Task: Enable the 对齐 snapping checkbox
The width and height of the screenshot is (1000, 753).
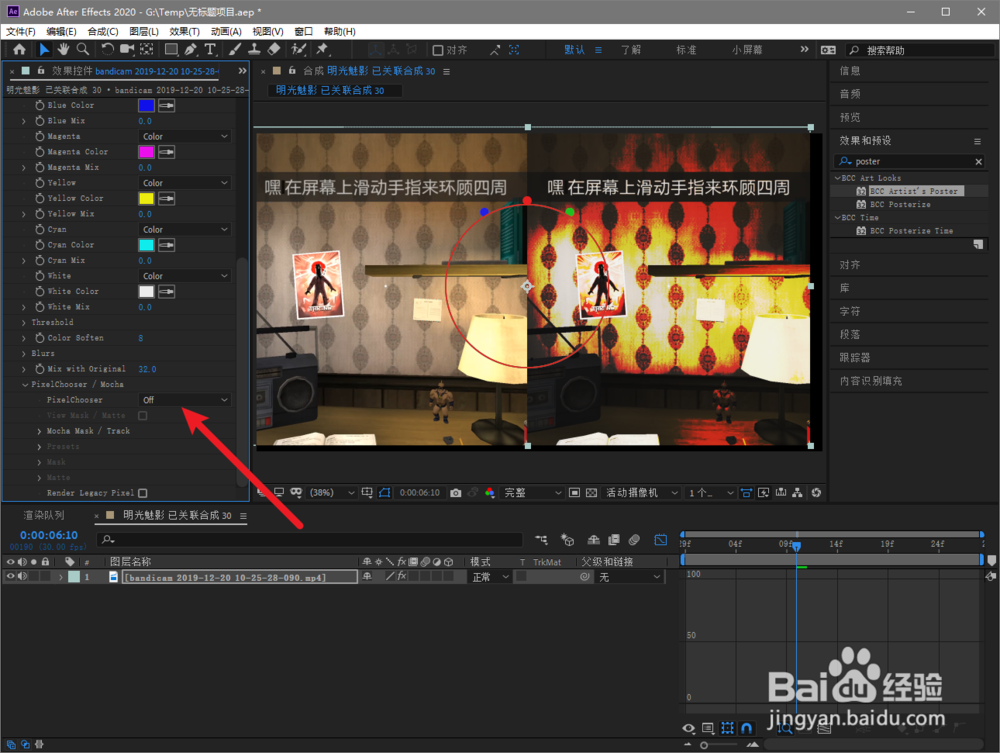Action: click(438, 50)
